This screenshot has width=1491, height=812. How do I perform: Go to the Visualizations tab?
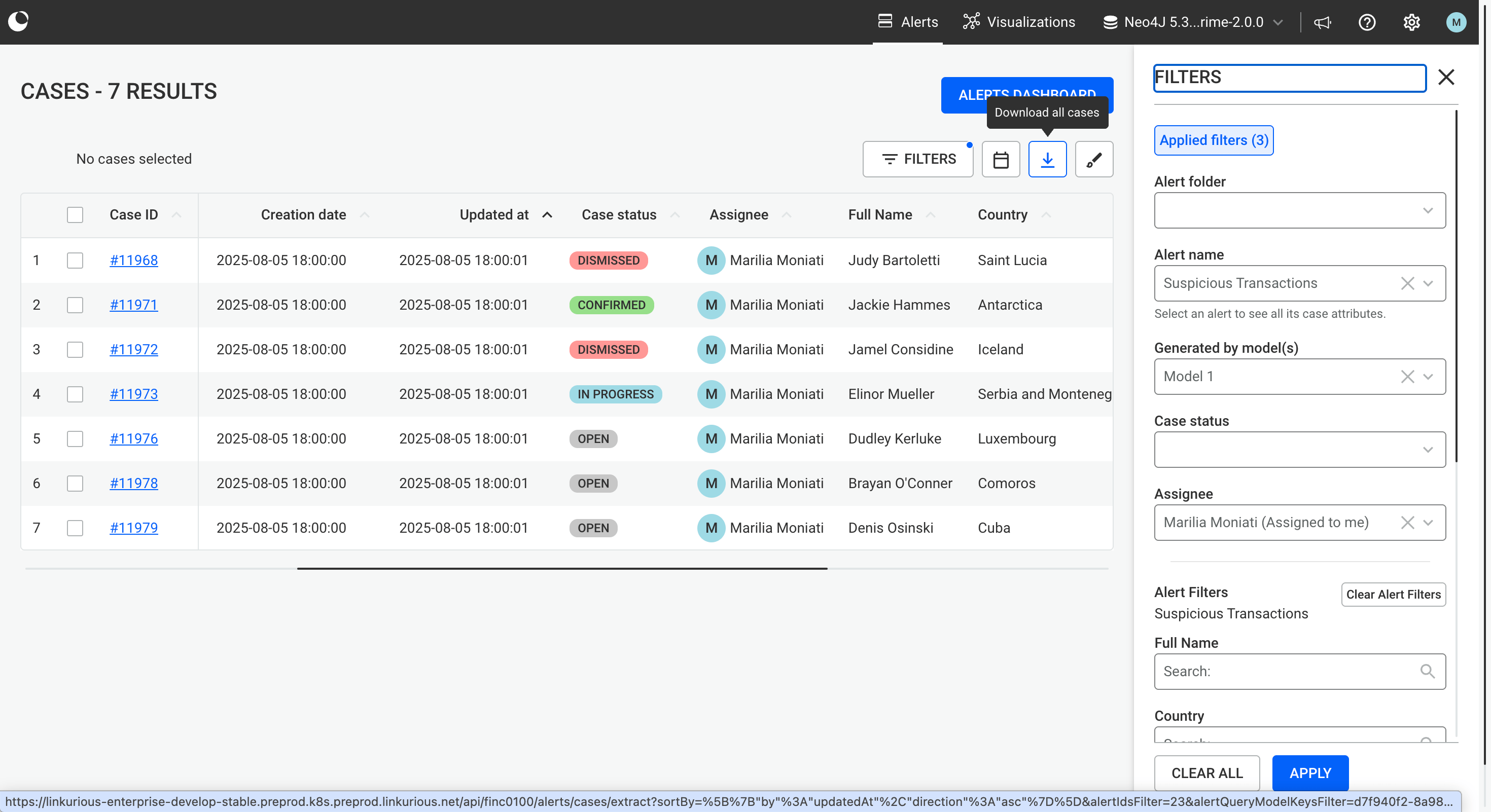pyautogui.click(x=1019, y=22)
